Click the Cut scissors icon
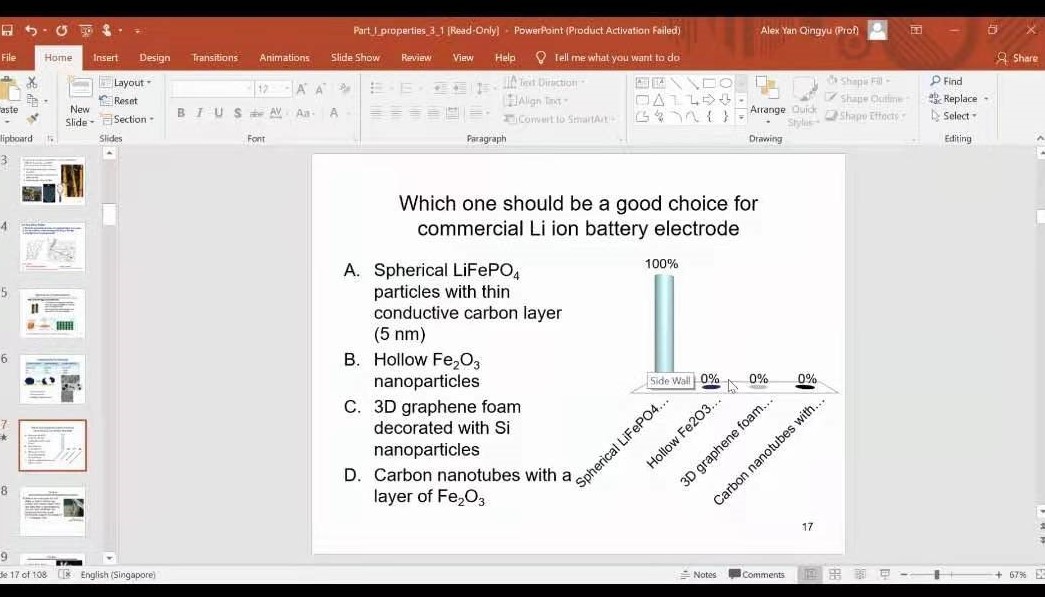The image size is (1045, 597). [x=32, y=82]
